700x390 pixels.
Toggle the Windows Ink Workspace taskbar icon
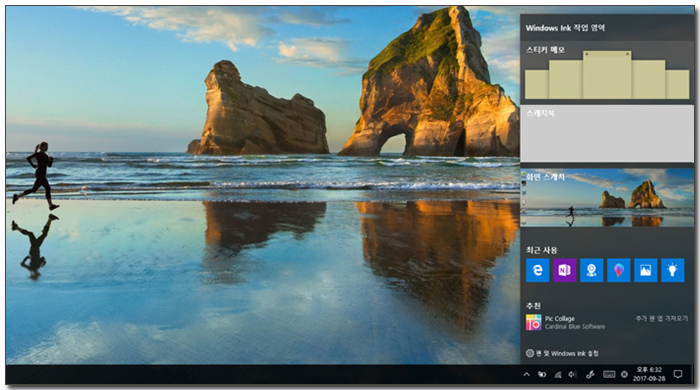coord(590,375)
